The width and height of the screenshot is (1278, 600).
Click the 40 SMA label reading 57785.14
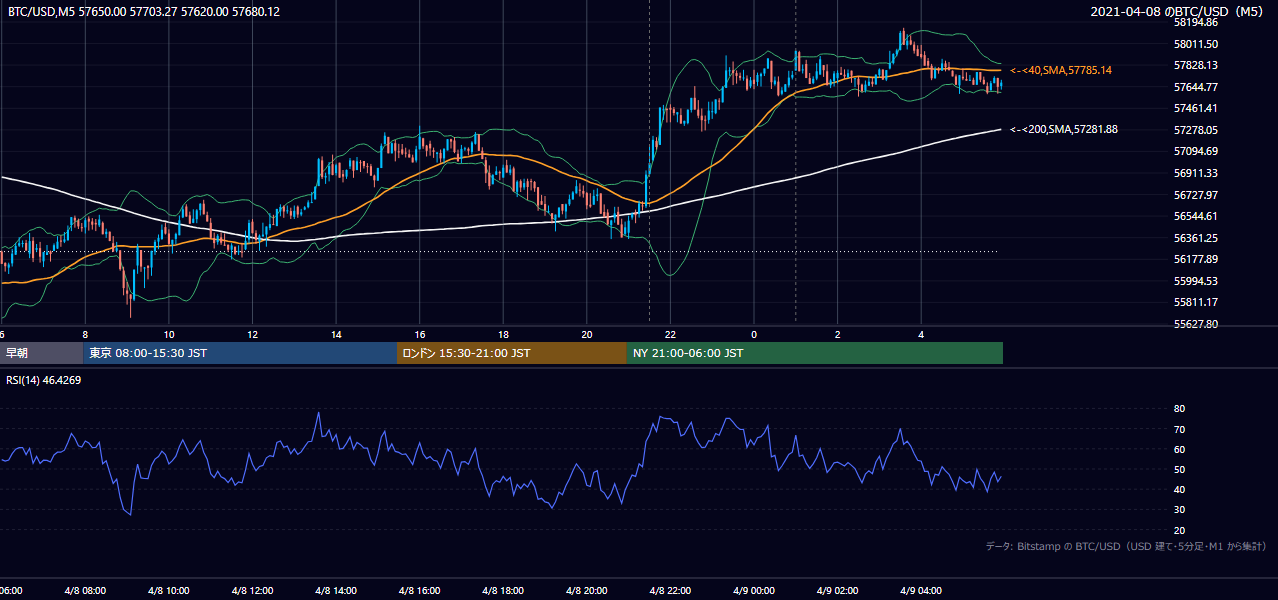[1061, 70]
